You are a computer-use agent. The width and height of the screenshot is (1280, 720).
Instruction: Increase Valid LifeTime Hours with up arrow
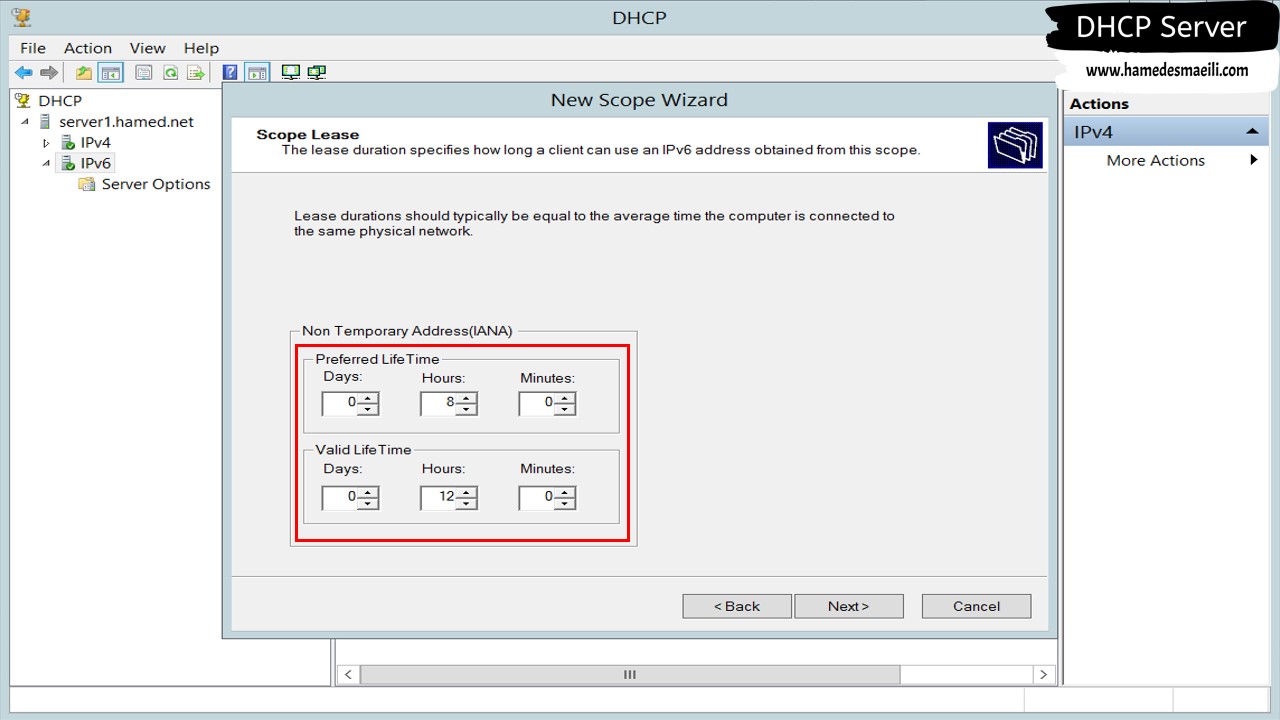466,491
